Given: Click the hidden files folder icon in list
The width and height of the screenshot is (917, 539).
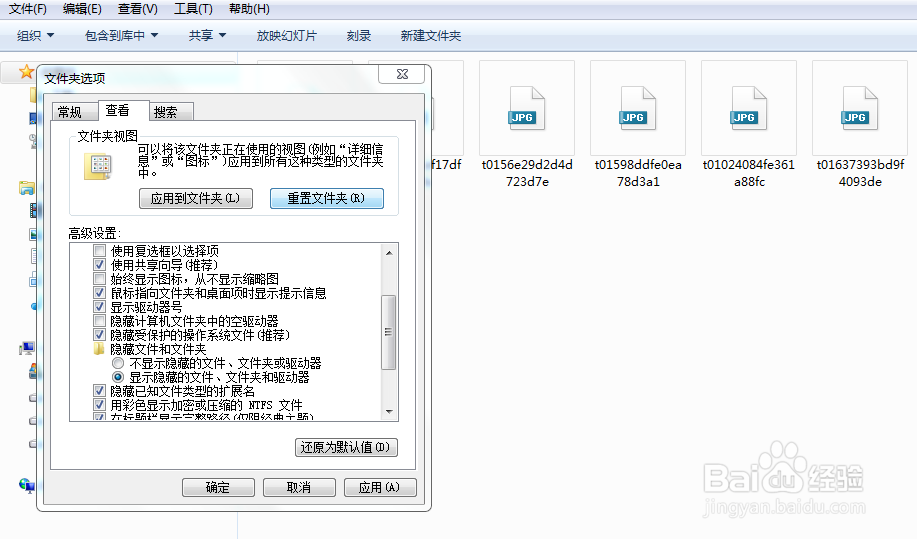Looking at the screenshot, I should pyautogui.click(x=99, y=349).
